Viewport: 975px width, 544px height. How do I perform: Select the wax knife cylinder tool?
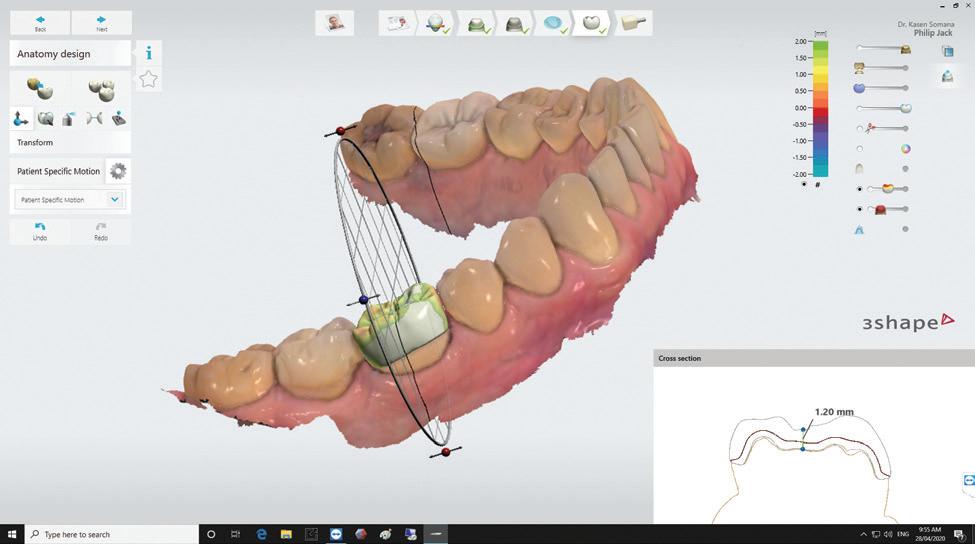(70, 118)
